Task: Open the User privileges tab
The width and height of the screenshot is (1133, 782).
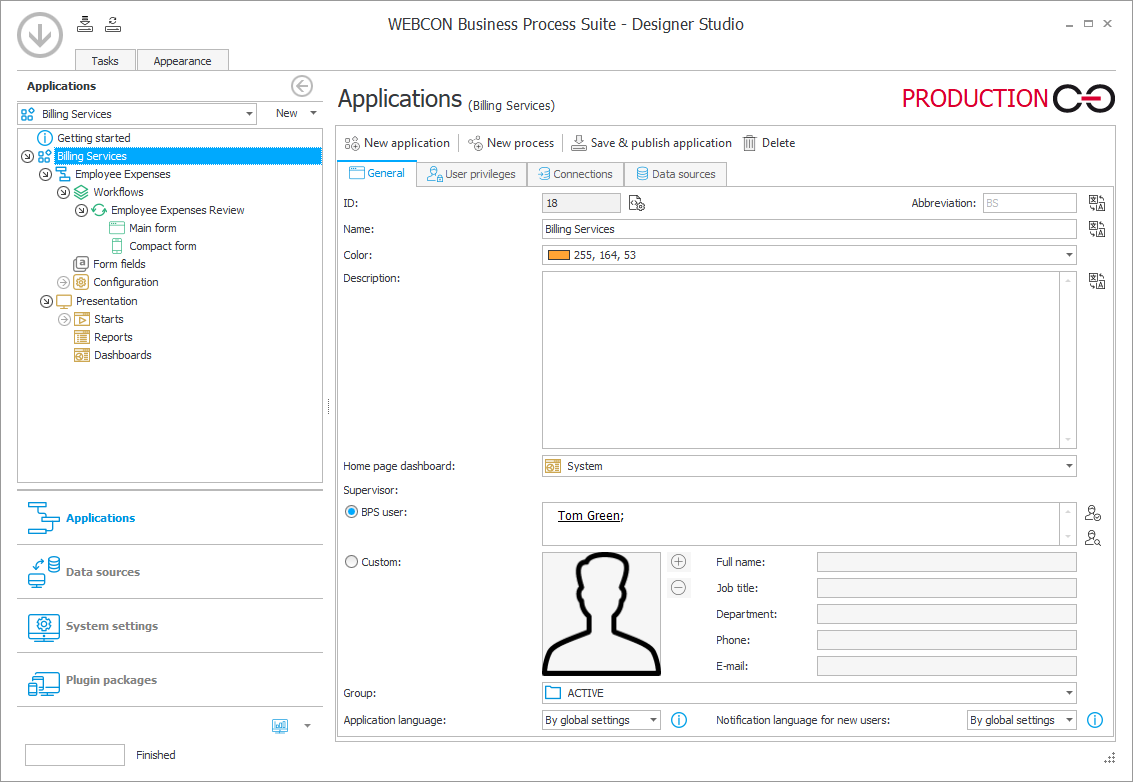Action: [x=471, y=174]
